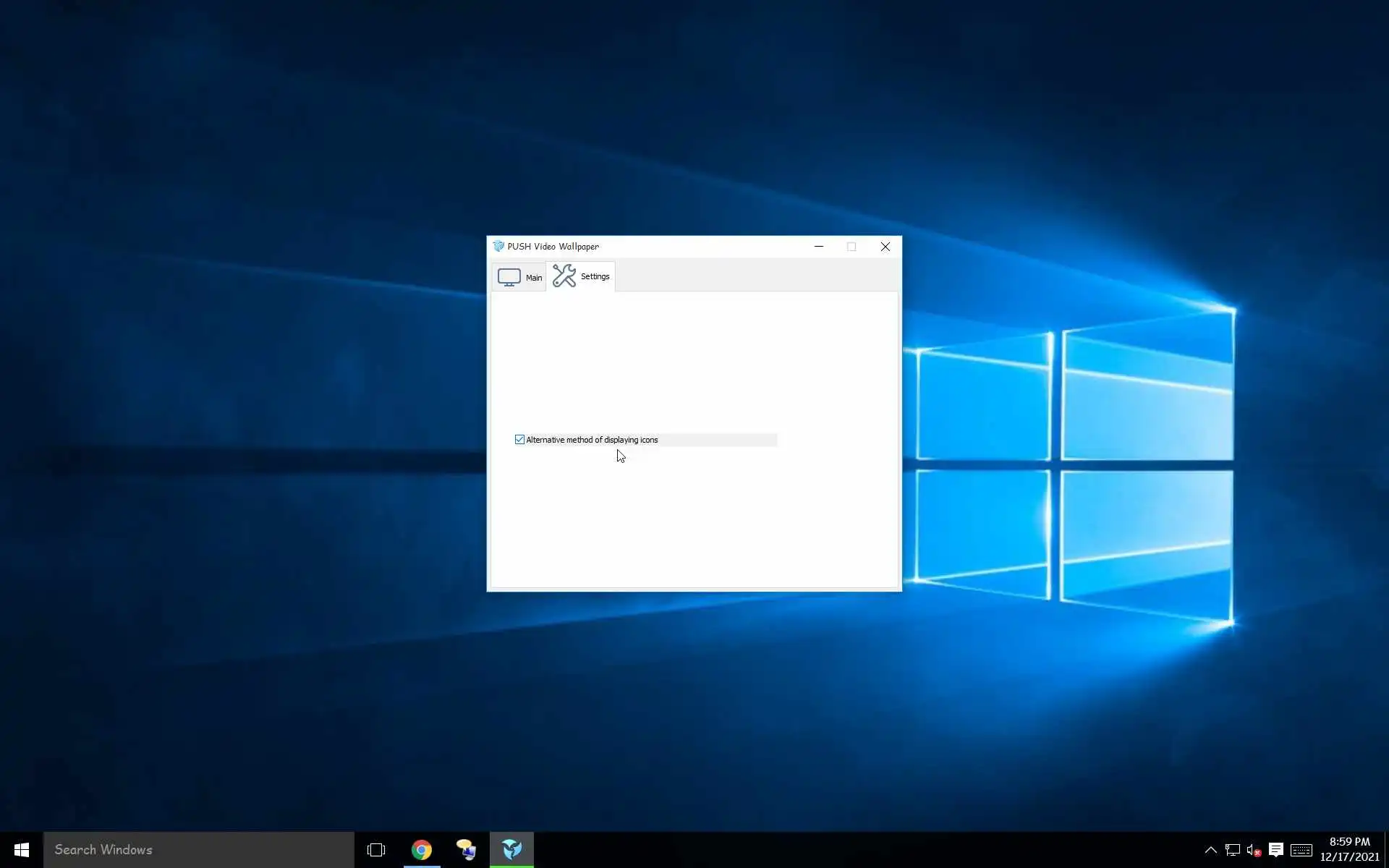1389x868 pixels.
Task: Click the Show desktop strip
Action: [1386, 850]
